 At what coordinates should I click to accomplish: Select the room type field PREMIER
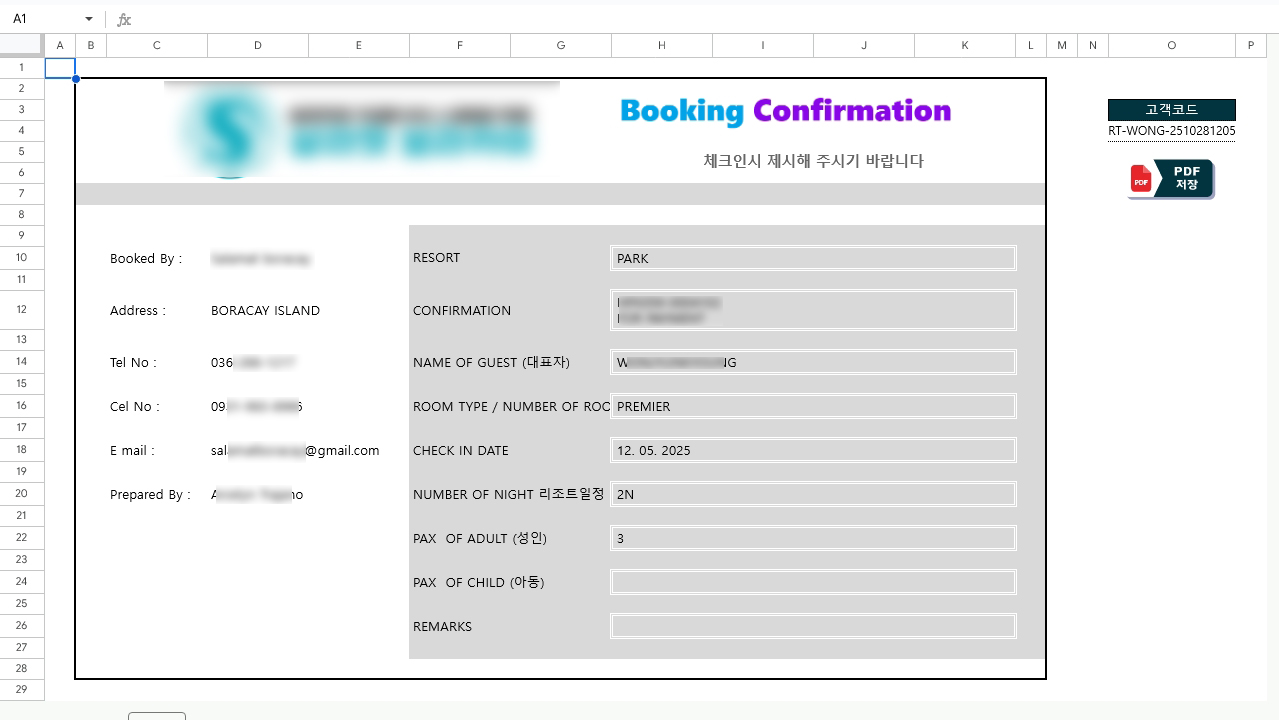click(x=813, y=406)
